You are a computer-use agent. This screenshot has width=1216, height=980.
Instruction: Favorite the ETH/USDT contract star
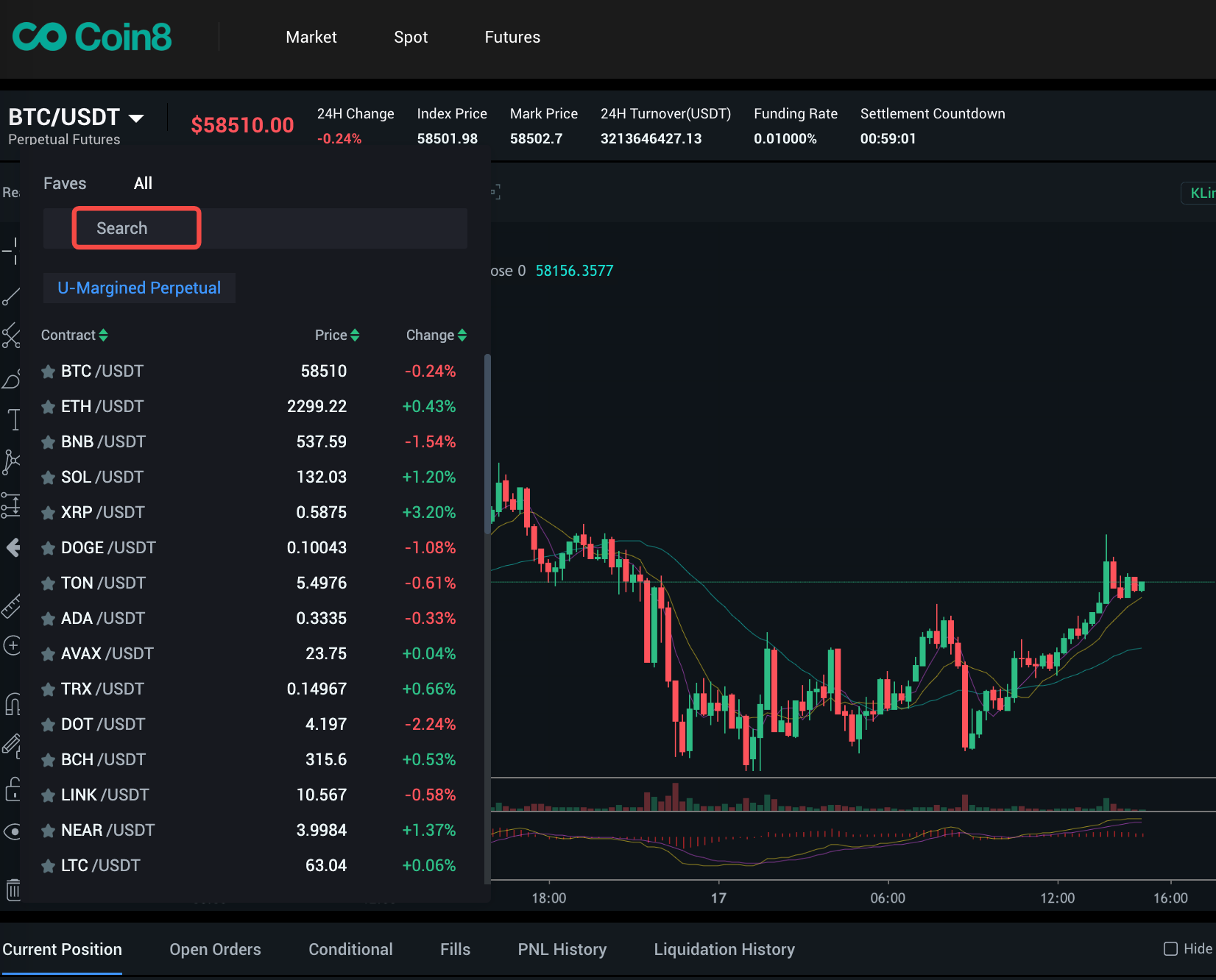point(49,407)
